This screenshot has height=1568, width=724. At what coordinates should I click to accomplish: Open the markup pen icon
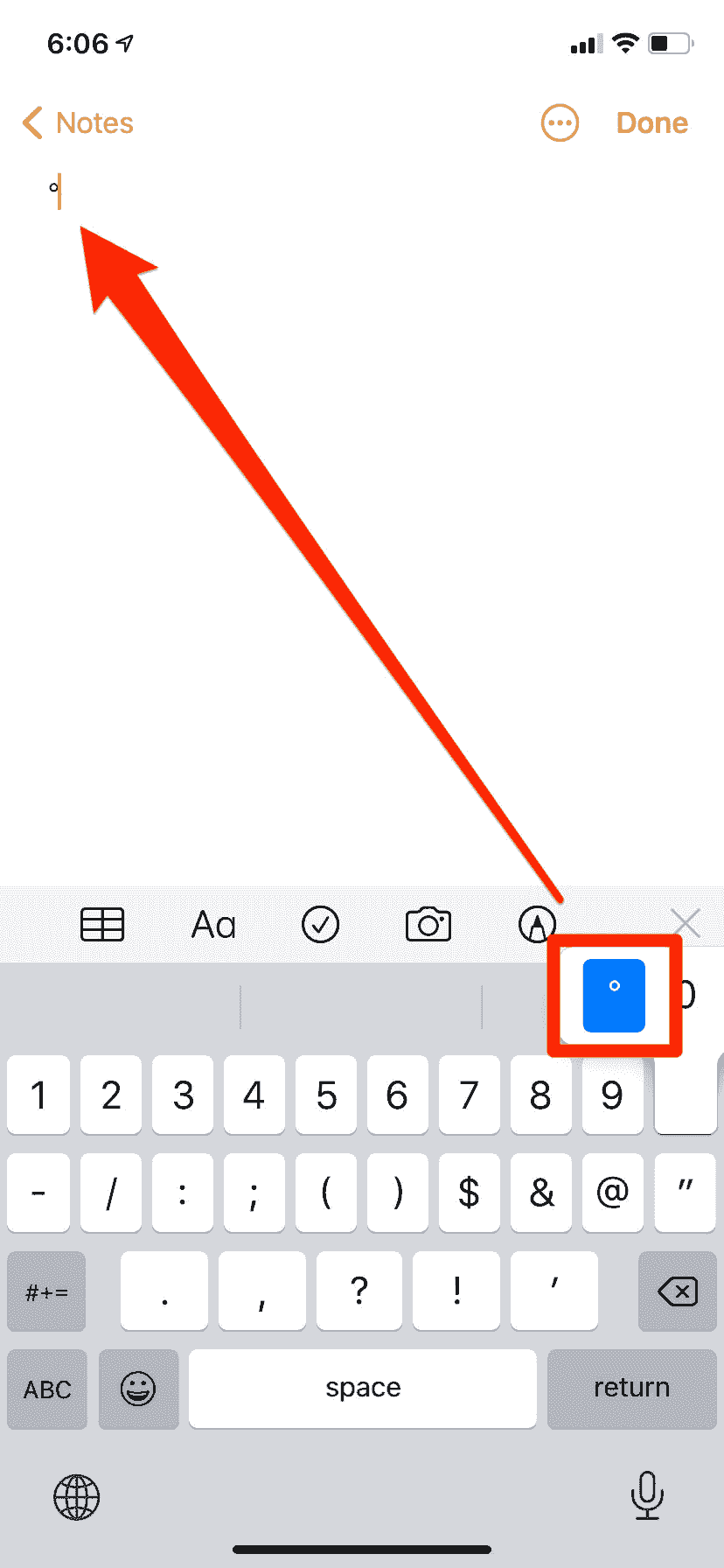click(x=537, y=924)
